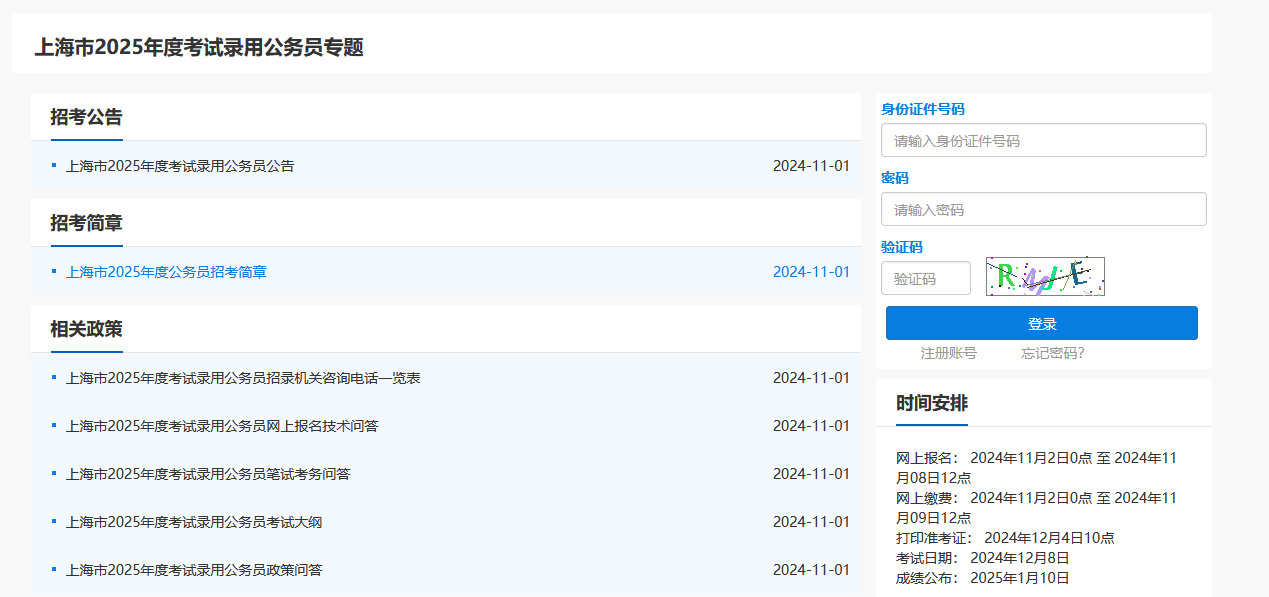The width and height of the screenshot is (1269, 597).
Task: Click the date beside 笔试考务问答 row
Action: click(x=811, y=474)
